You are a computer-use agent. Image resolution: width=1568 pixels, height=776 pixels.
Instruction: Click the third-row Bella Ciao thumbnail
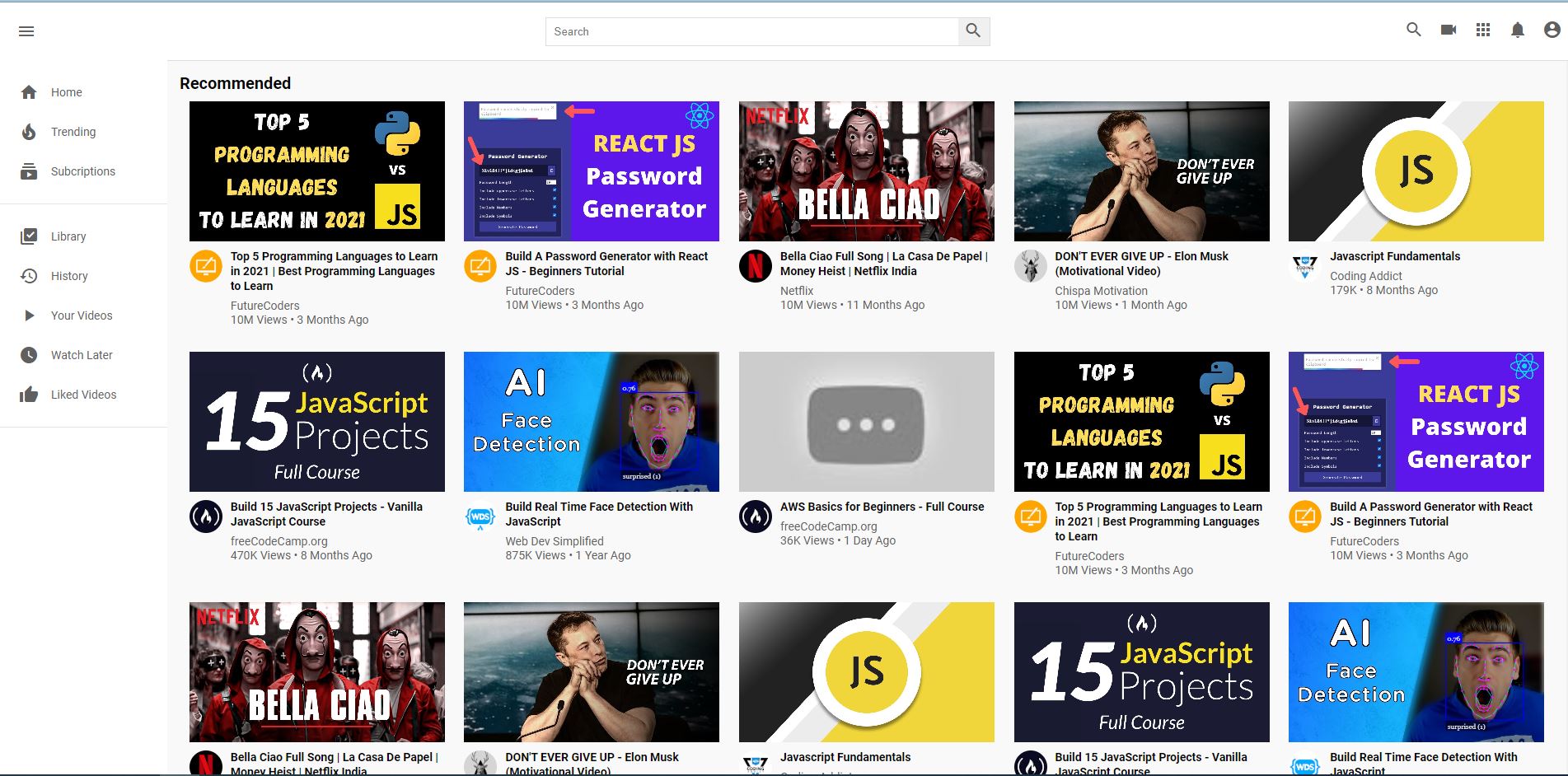tap(317, 672)
